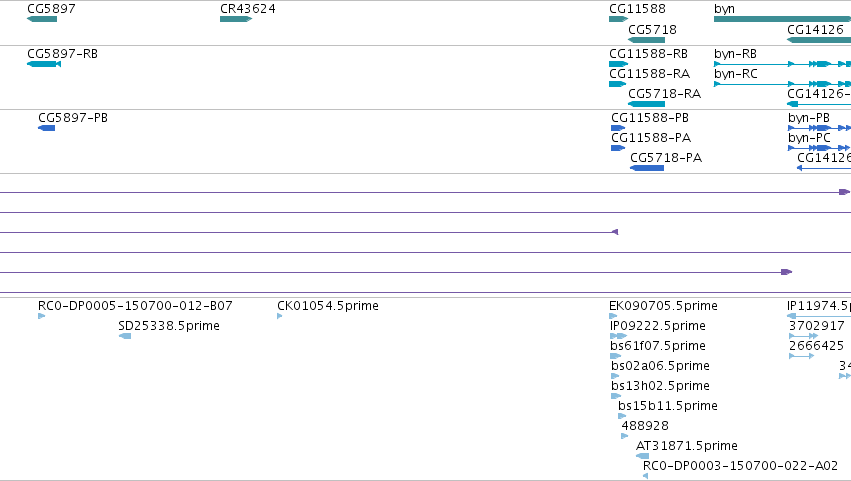Screen dimensions: 851x481
Task: Click the RC0-DP0003-150700-022-A02 label
Action: click(x=740, y=466)
